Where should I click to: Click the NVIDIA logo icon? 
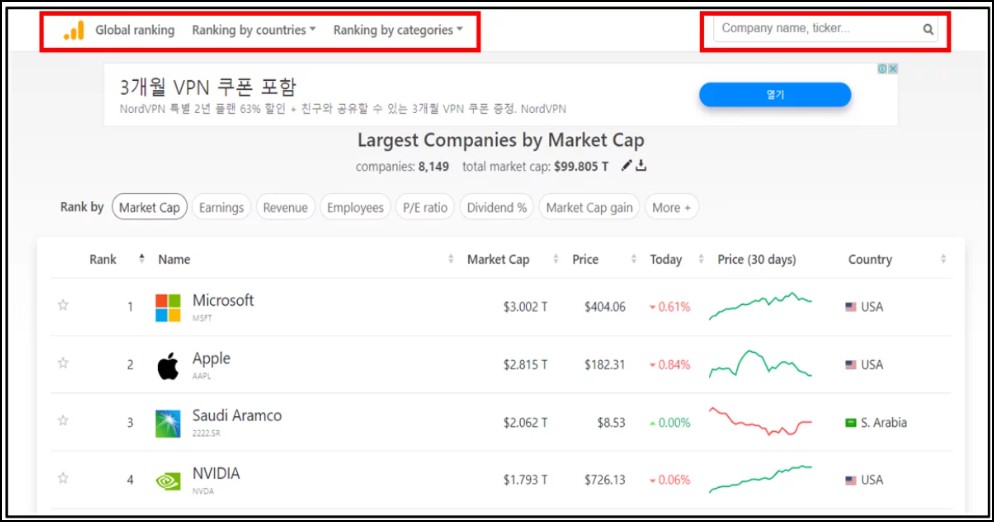(x=168, y=481)
